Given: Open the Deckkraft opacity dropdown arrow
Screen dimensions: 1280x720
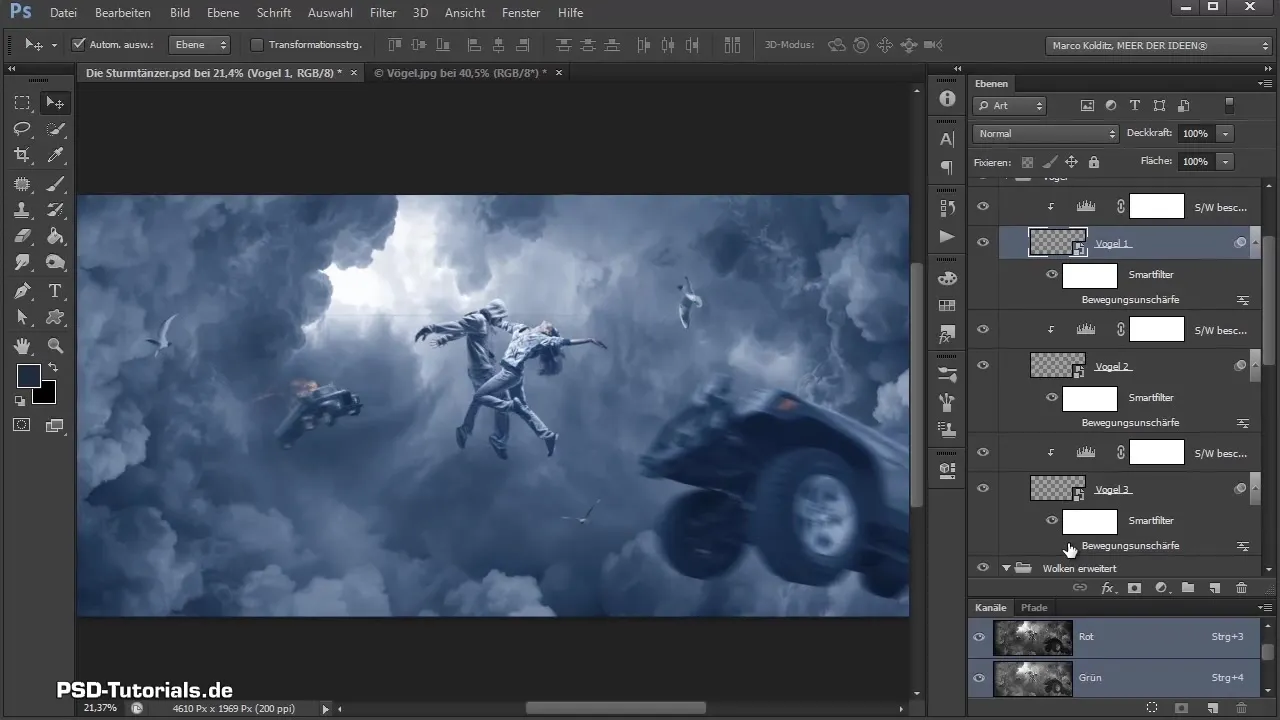Looking at the screenshot, I should (1225, 134).
